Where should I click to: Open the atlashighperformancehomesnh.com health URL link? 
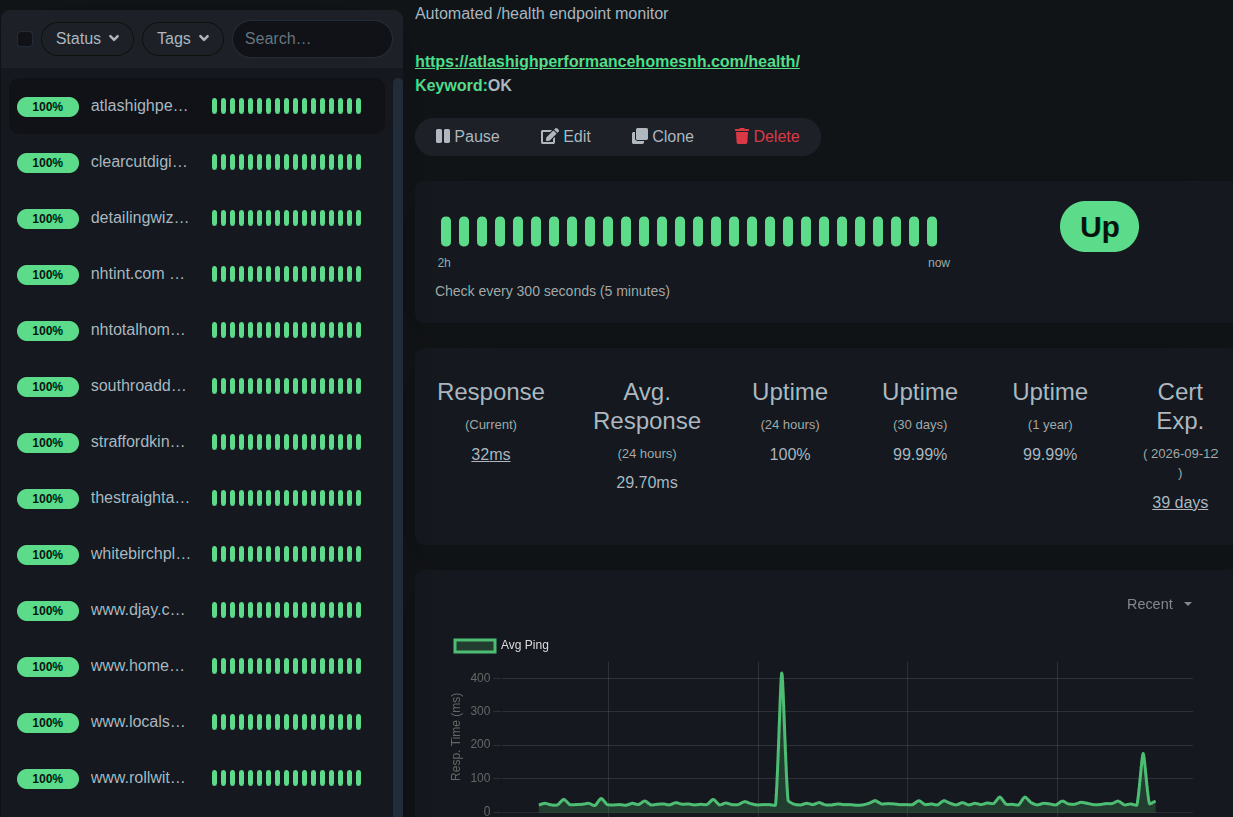point(607,61)
